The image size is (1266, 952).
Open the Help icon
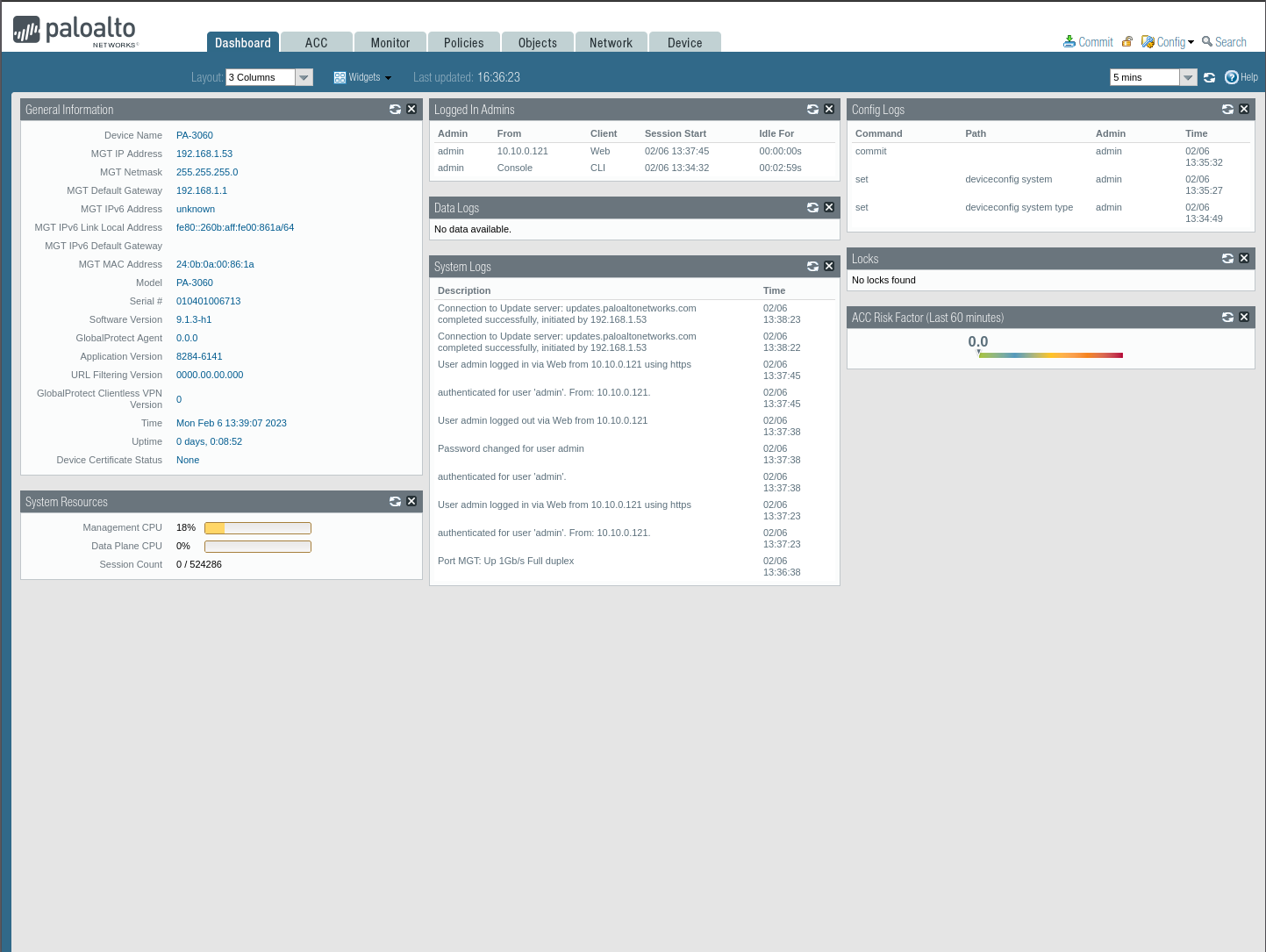pyautogui.click(x=1232, y=77)
